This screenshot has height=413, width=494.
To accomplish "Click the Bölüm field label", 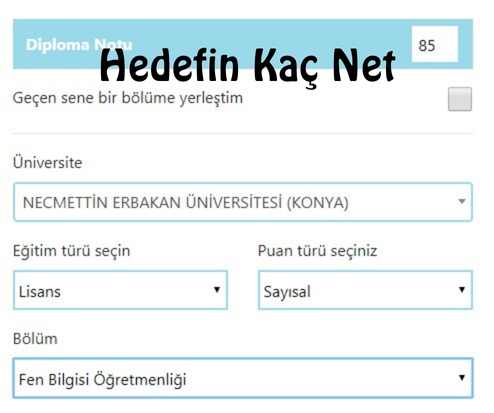I will click(x=35, y=339).
